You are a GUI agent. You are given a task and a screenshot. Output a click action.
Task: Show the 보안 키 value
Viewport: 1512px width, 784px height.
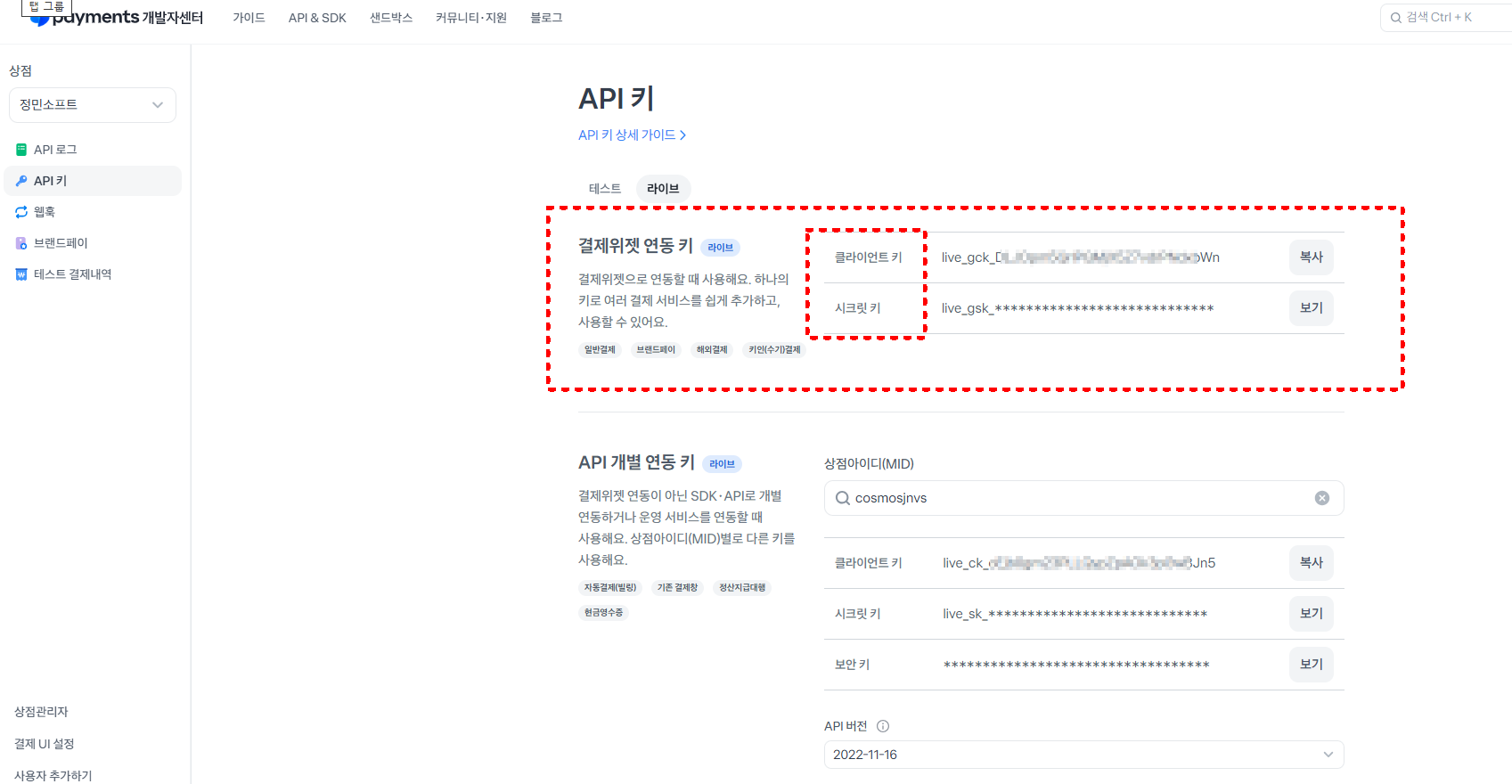pyautogui.click(x=1312, y=665)
